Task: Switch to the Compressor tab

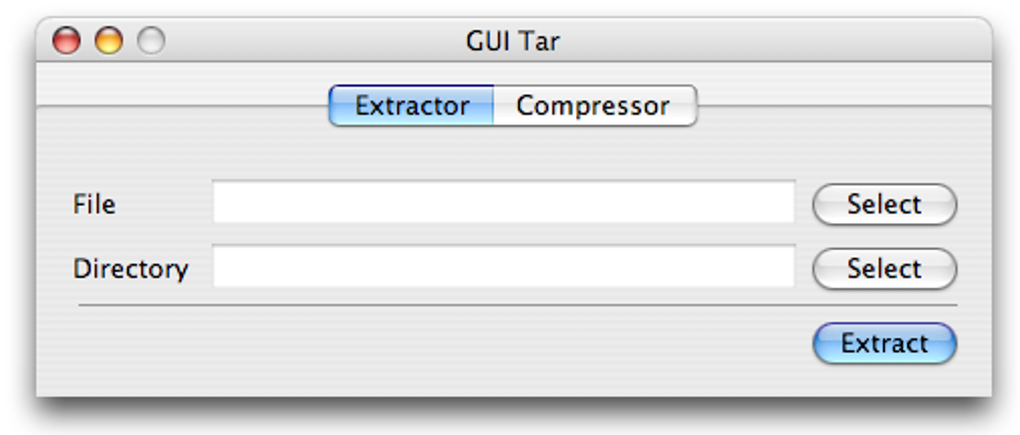Action: click(x=593, y=106)
